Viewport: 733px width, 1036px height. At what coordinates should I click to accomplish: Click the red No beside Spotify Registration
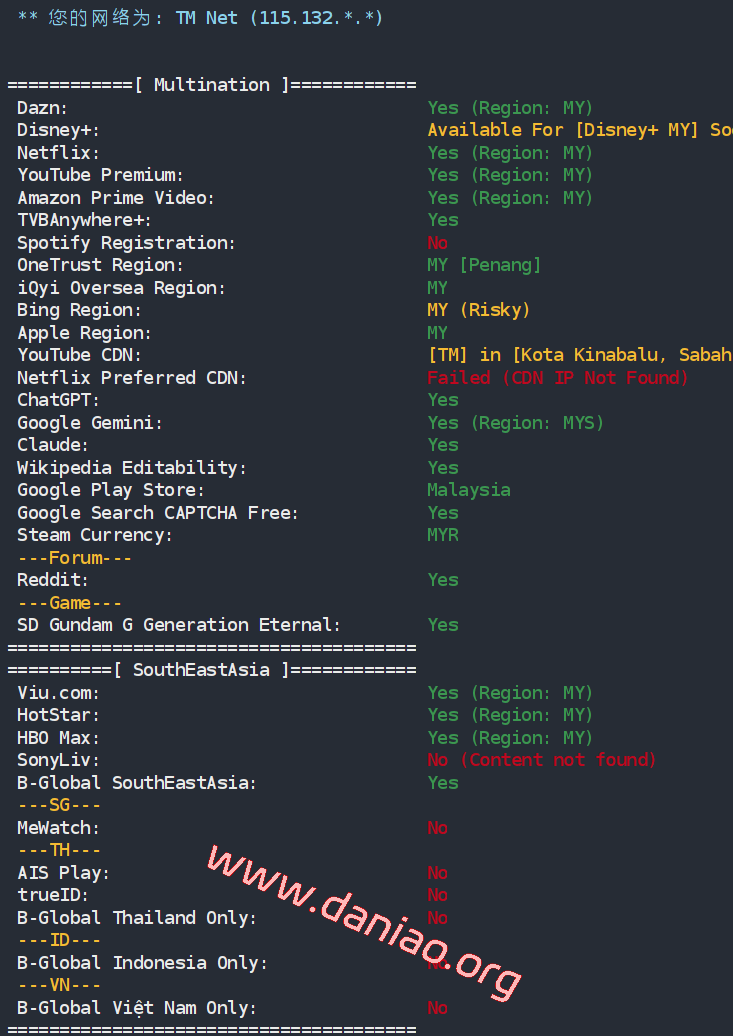coord(437,243)
